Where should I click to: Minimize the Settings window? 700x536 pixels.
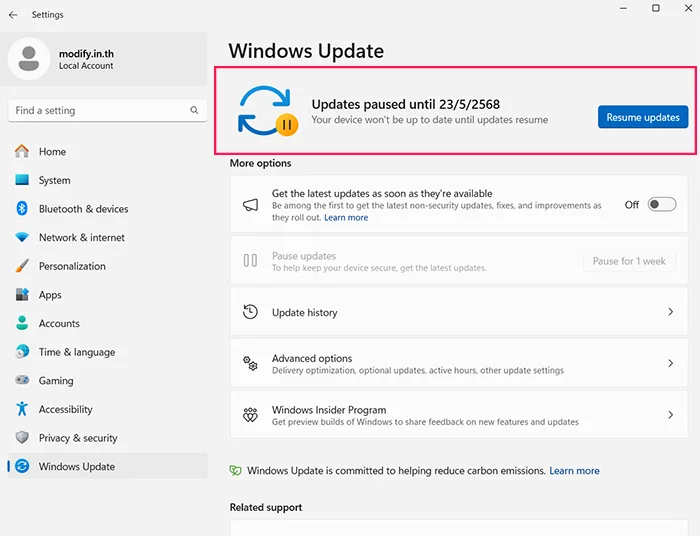tap(623, 8)
